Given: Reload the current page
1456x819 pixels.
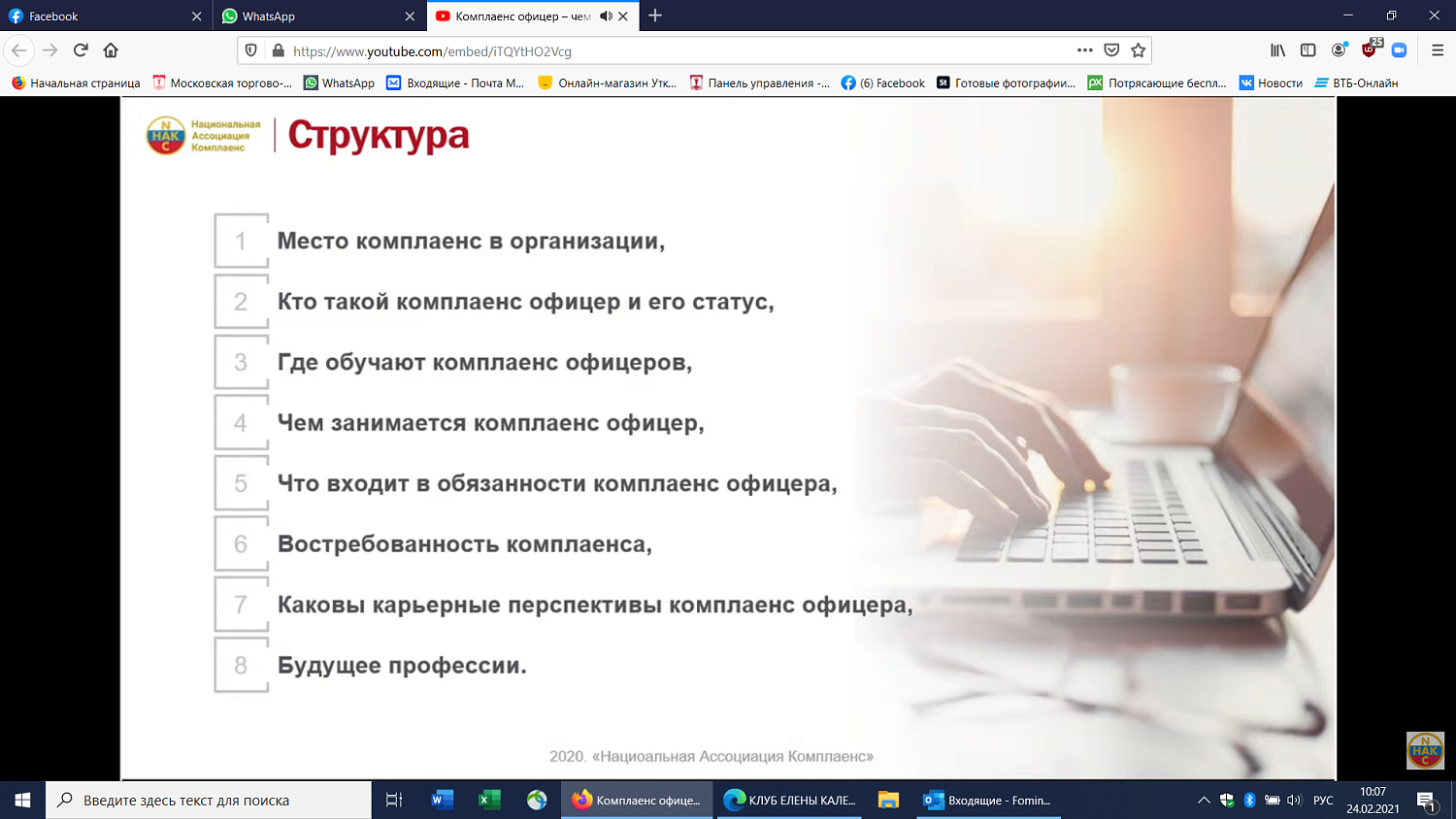Looking at the screenshot, I should point(80,50).
